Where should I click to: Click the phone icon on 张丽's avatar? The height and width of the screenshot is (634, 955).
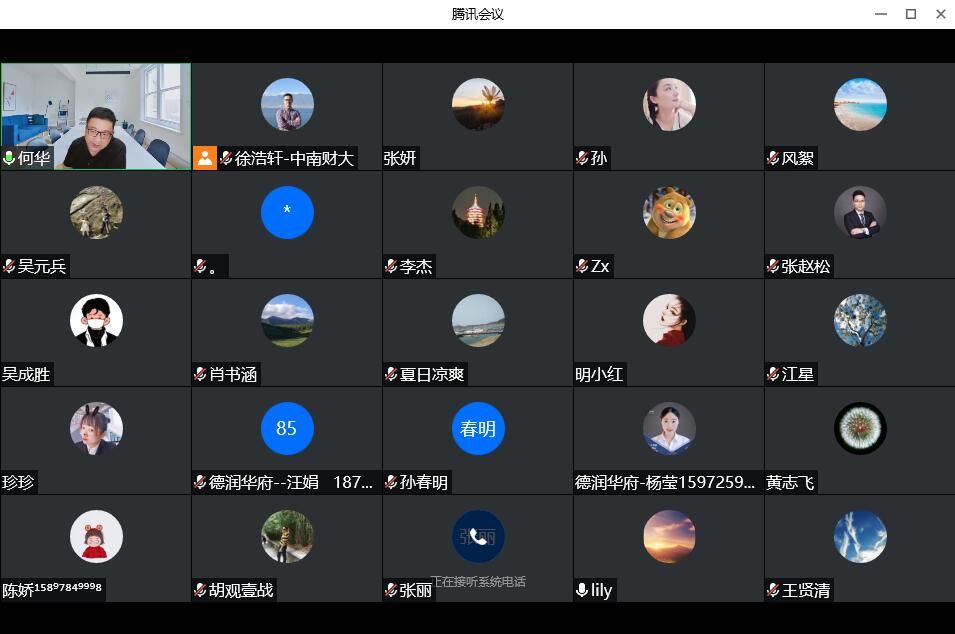[478, 537]
